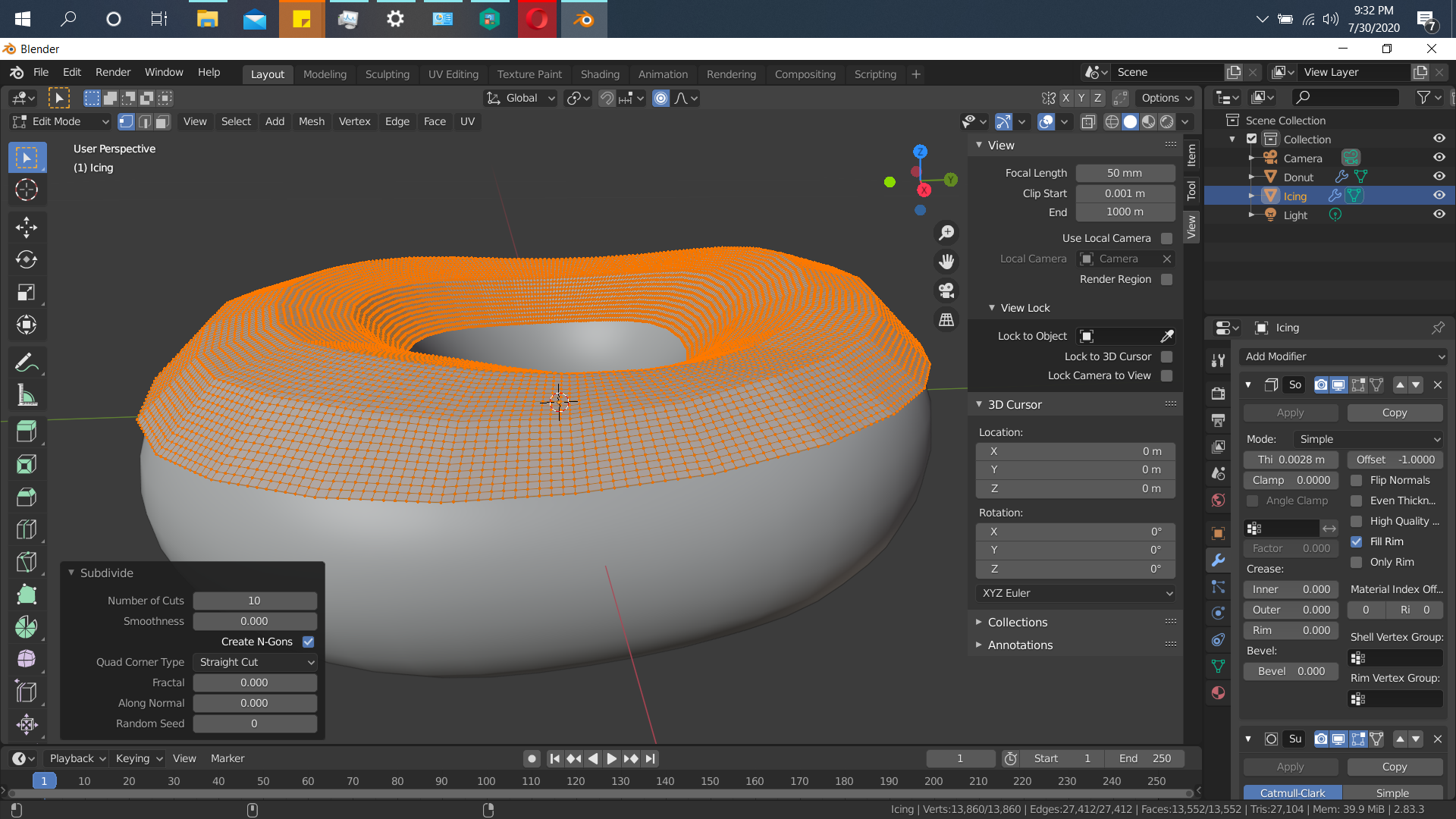
Task: Open Modifier properties wrench tab
Action: [1218, 560]
